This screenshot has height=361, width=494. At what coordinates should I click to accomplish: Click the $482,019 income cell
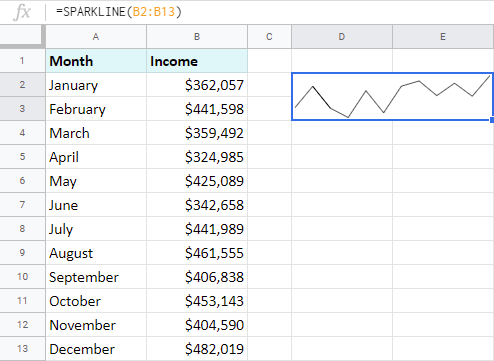pos(197,349)
